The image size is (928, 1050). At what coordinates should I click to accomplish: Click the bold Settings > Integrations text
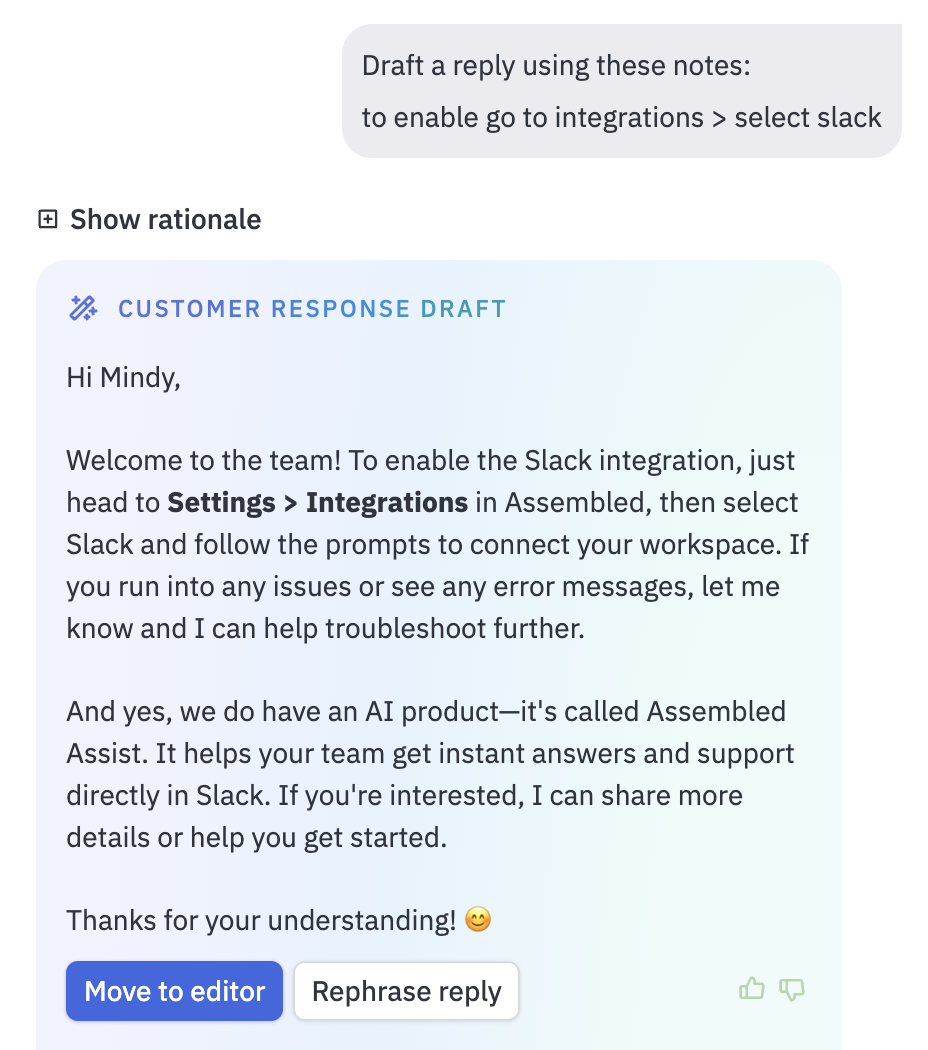point(317,502)
